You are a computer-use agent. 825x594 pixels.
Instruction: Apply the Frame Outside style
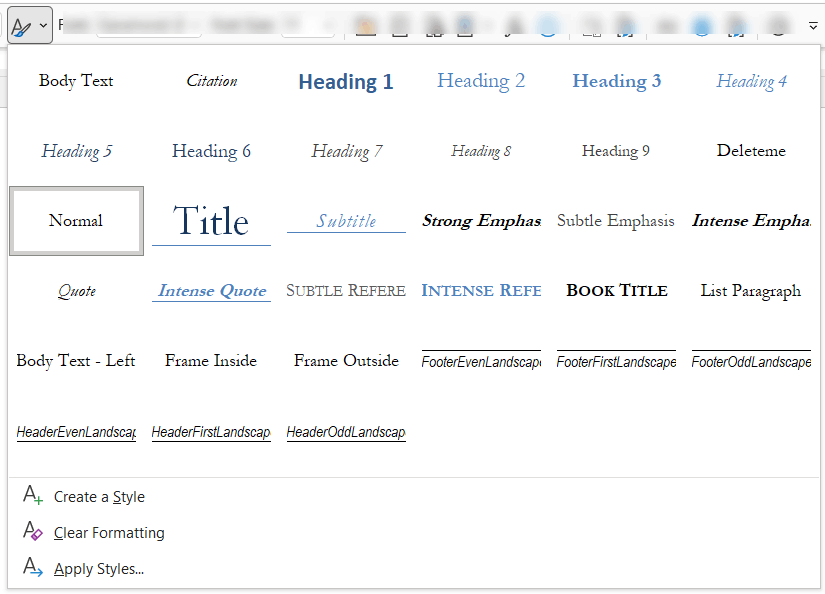click(x=346, y=361)
